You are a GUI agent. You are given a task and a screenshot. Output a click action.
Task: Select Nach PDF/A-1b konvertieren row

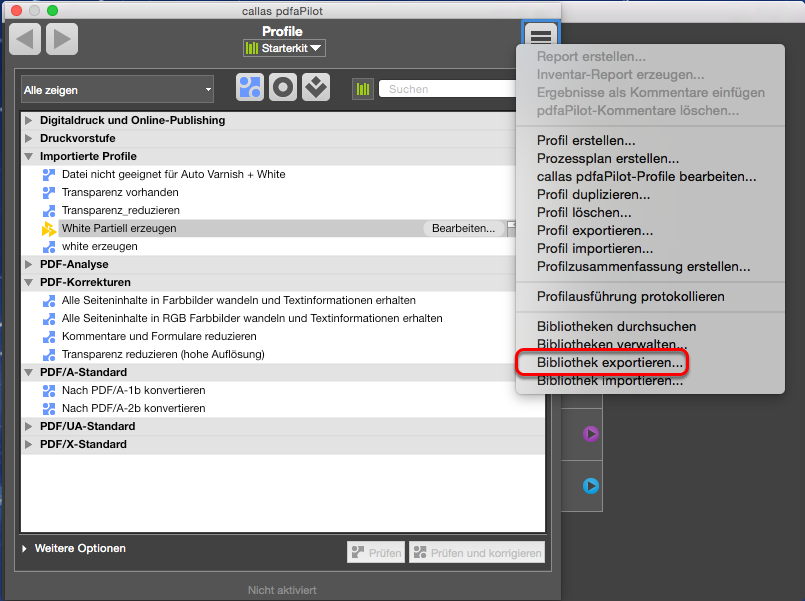[283, 391]
